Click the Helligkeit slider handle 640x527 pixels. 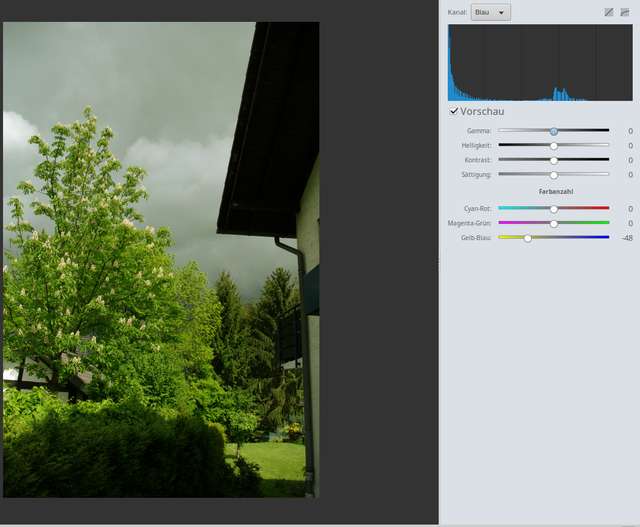coord(553,145)
